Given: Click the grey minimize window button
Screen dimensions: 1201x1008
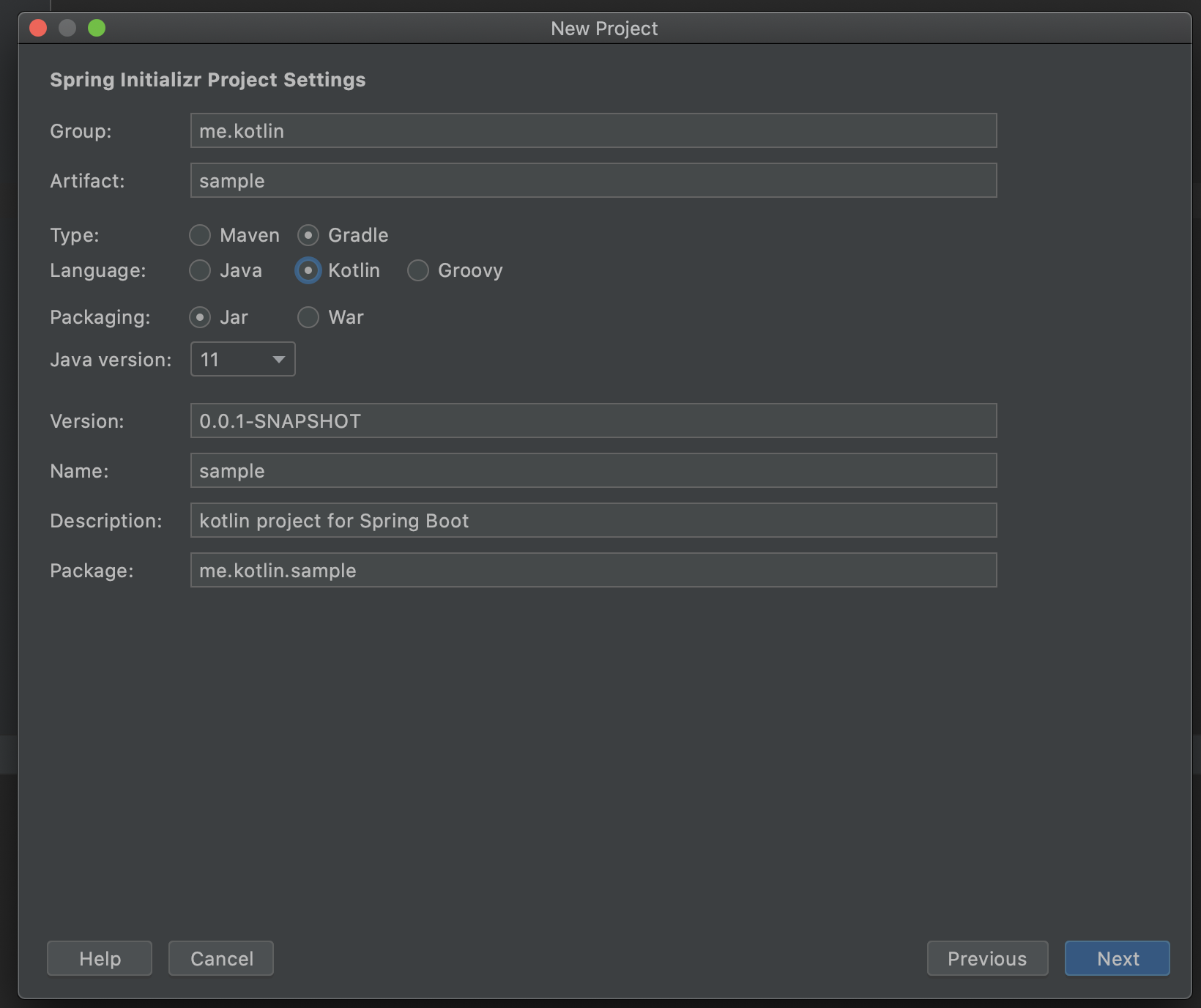Looking at the screenshot, I should tap(67, 28).
